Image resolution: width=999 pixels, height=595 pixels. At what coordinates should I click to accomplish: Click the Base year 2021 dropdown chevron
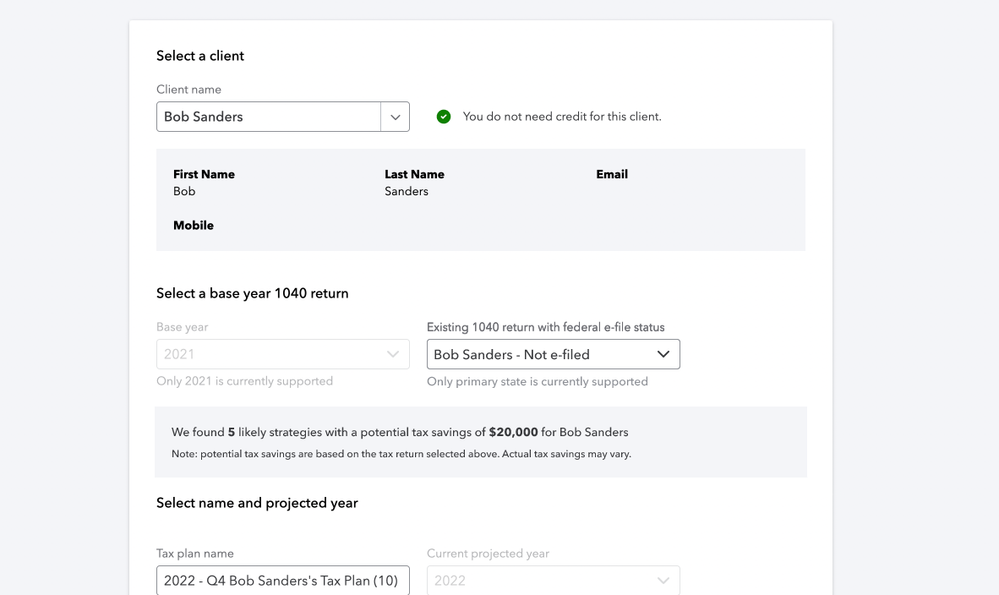click(393, 354)
